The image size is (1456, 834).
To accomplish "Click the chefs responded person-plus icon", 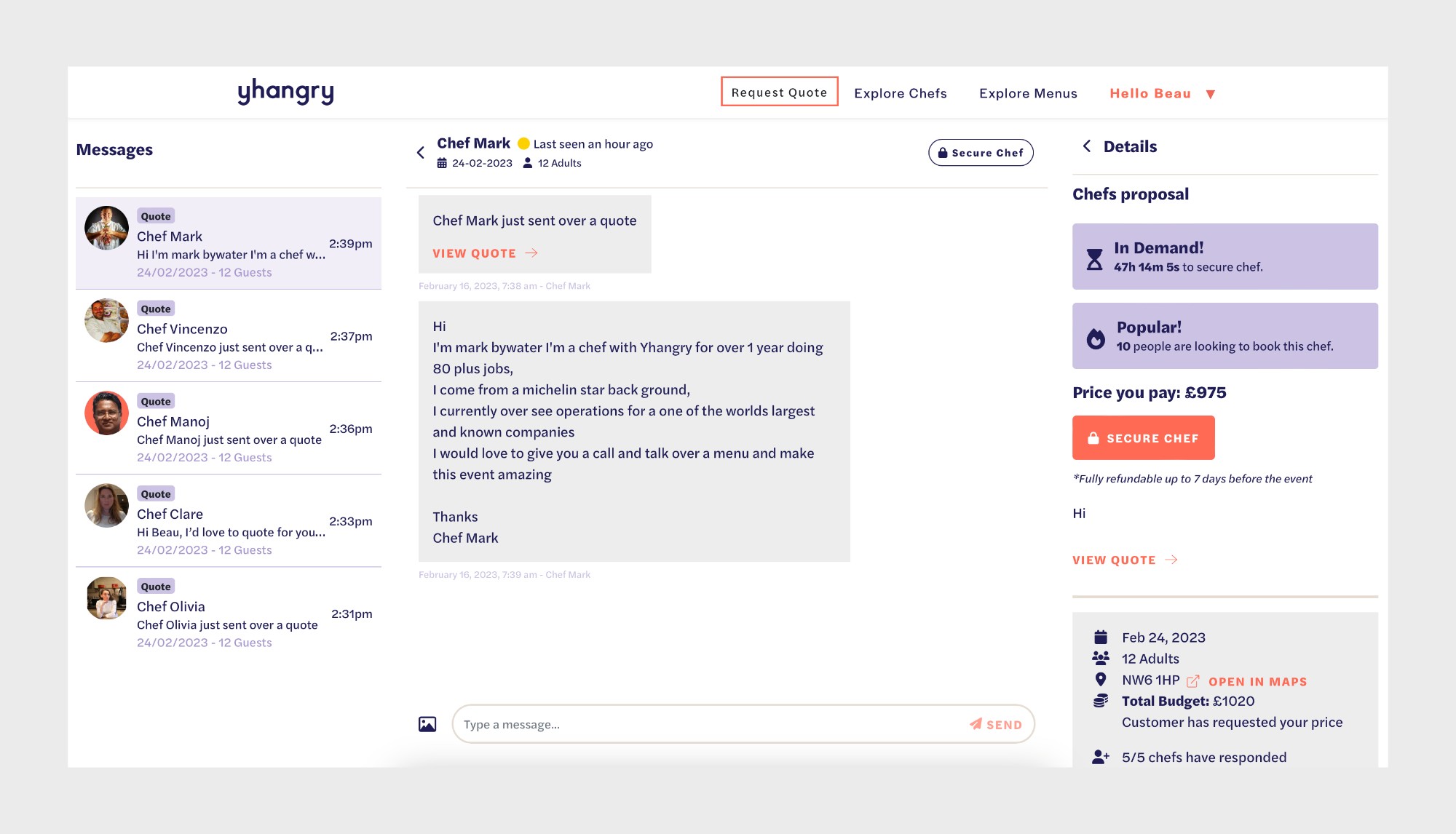I will (1101, 757).
